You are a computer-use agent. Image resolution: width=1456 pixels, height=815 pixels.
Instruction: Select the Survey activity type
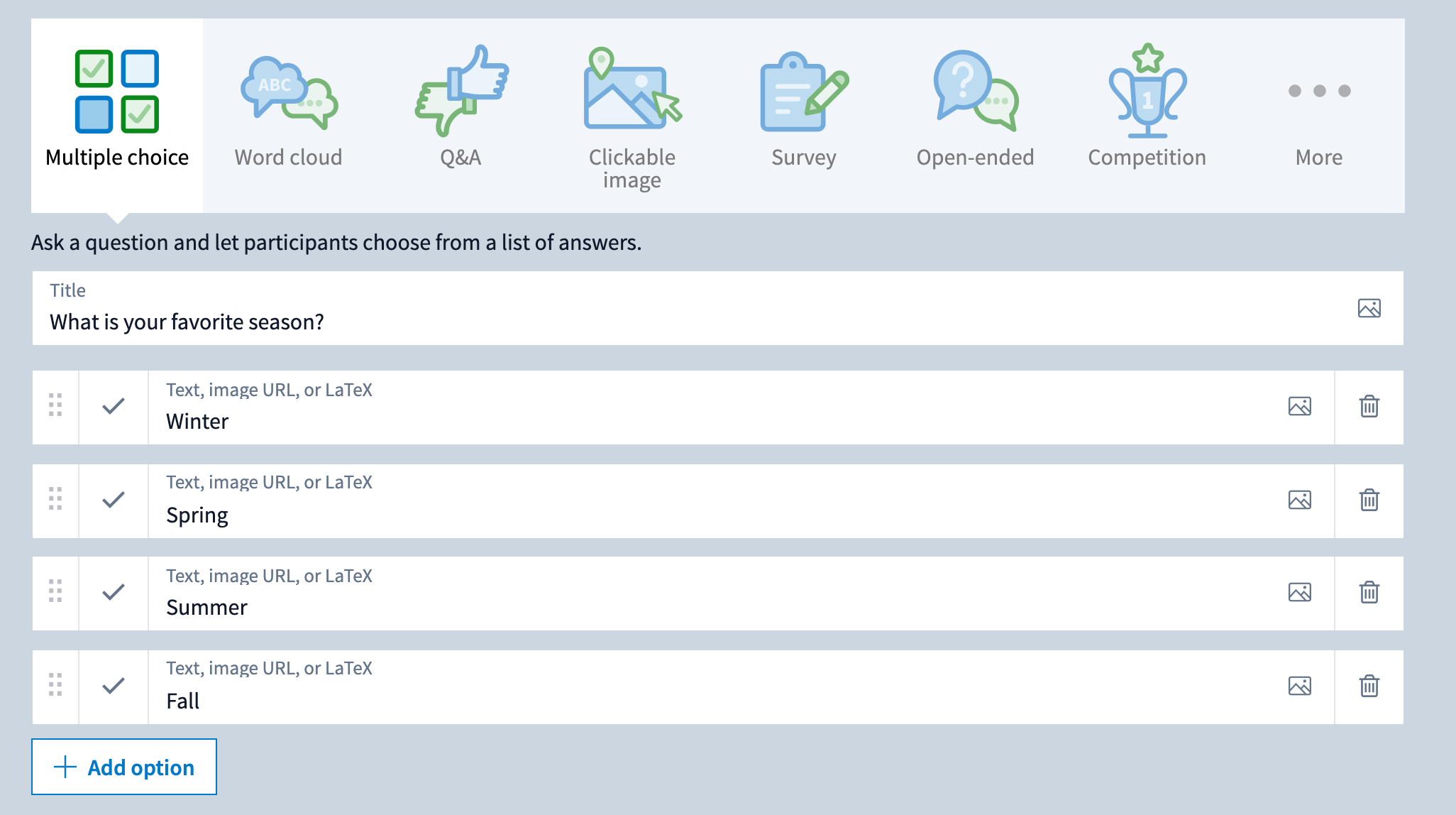pos(803,114)
